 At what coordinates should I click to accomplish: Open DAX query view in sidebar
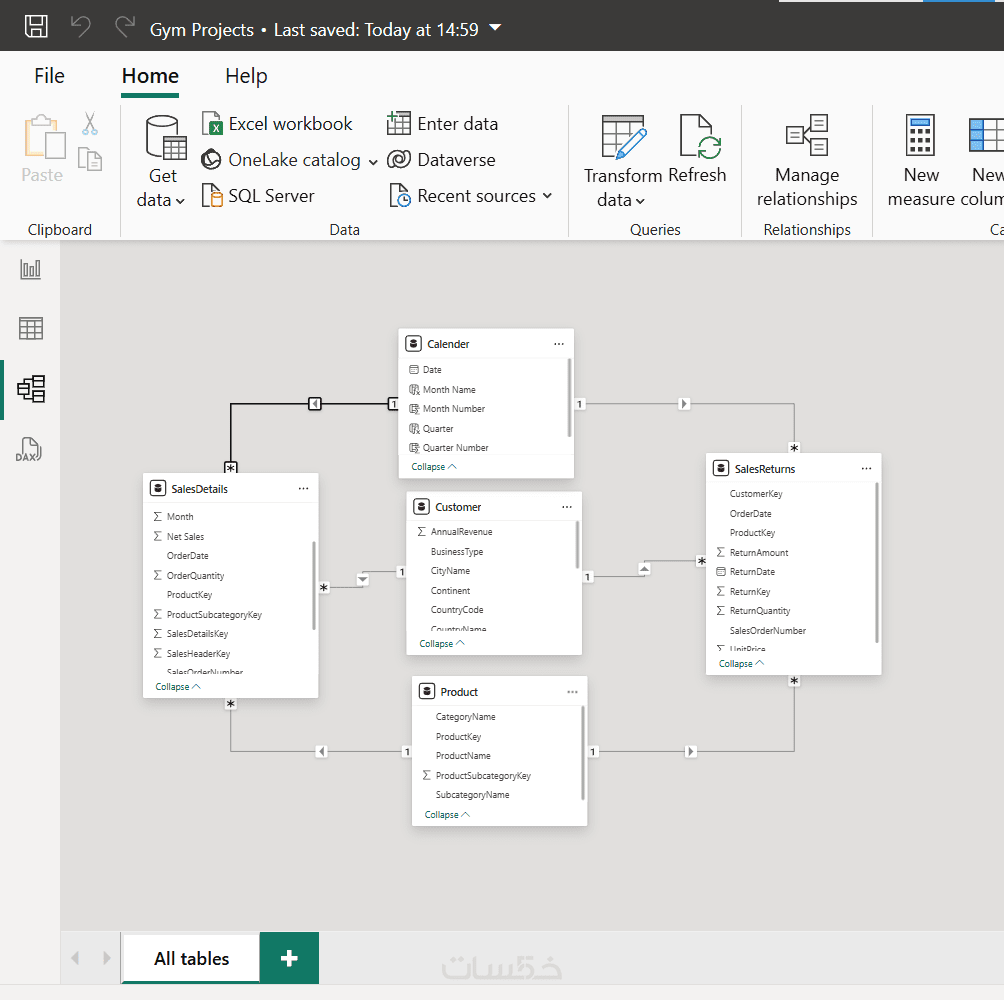click(x=29, y=449)
